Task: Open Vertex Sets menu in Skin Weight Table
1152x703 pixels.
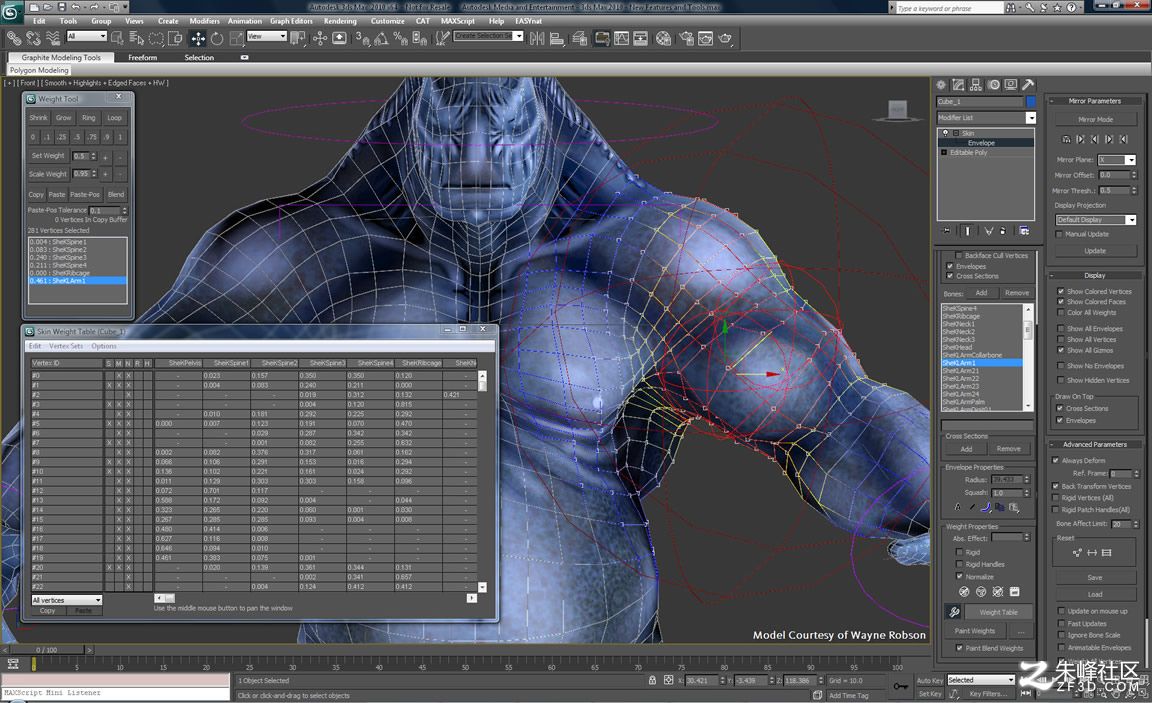Action: pos(66,346)
